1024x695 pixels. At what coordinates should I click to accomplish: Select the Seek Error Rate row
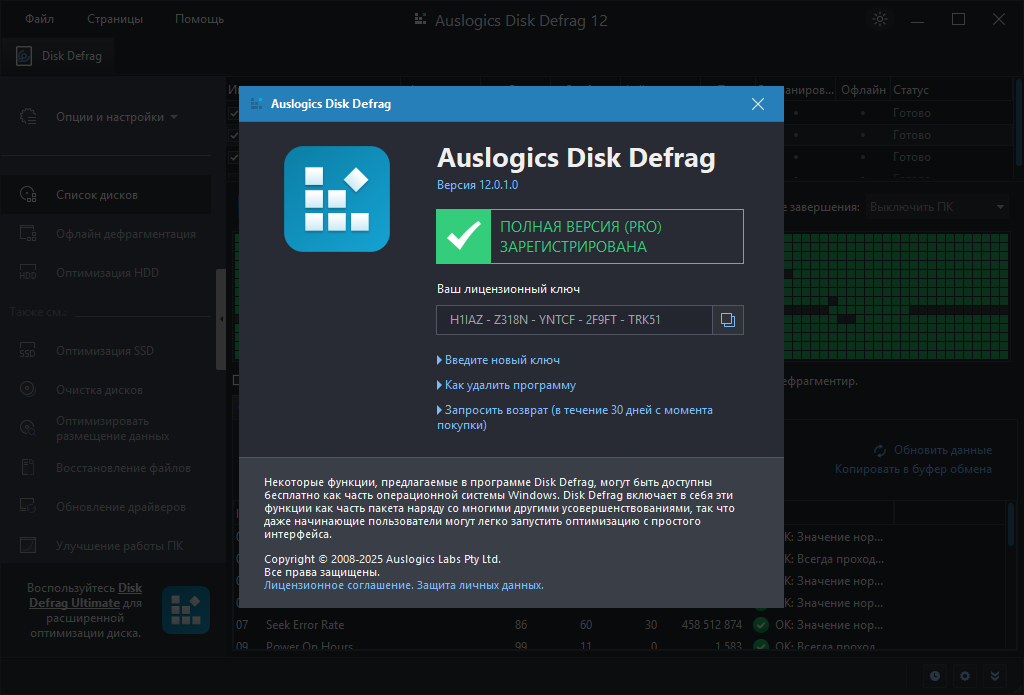(x=620, y=625)
